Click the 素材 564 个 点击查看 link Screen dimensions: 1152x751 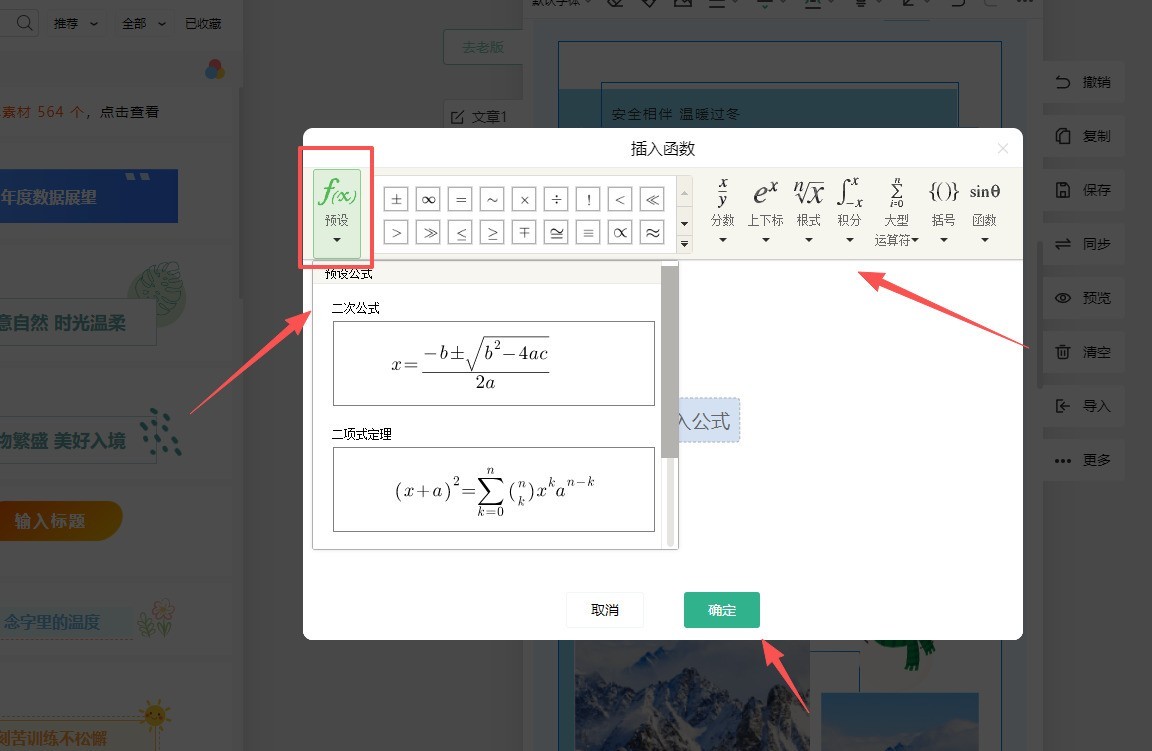coord(79,112)
